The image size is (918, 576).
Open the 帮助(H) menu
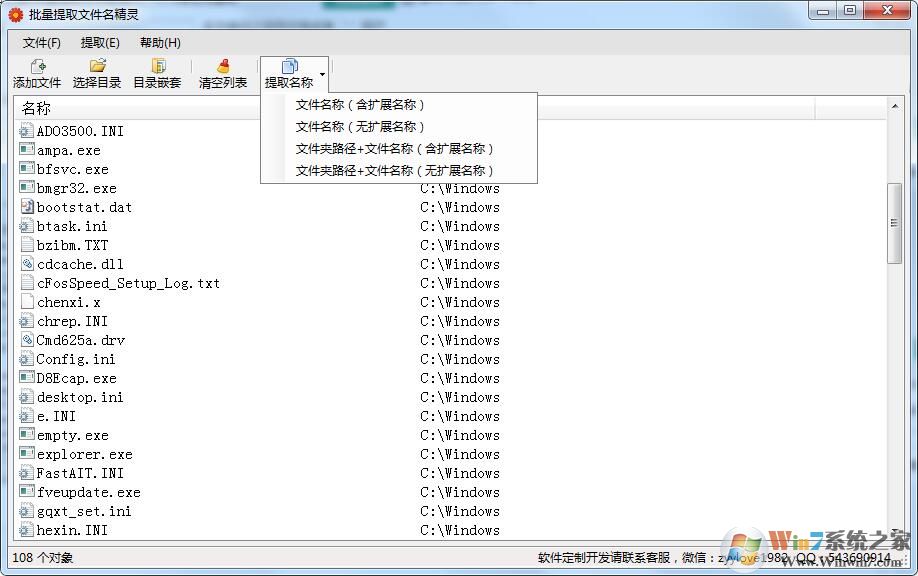click(158, 43)
